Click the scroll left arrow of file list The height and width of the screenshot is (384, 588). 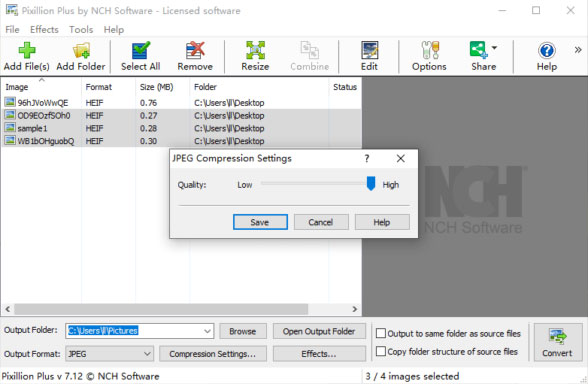[x=8, y=309]
